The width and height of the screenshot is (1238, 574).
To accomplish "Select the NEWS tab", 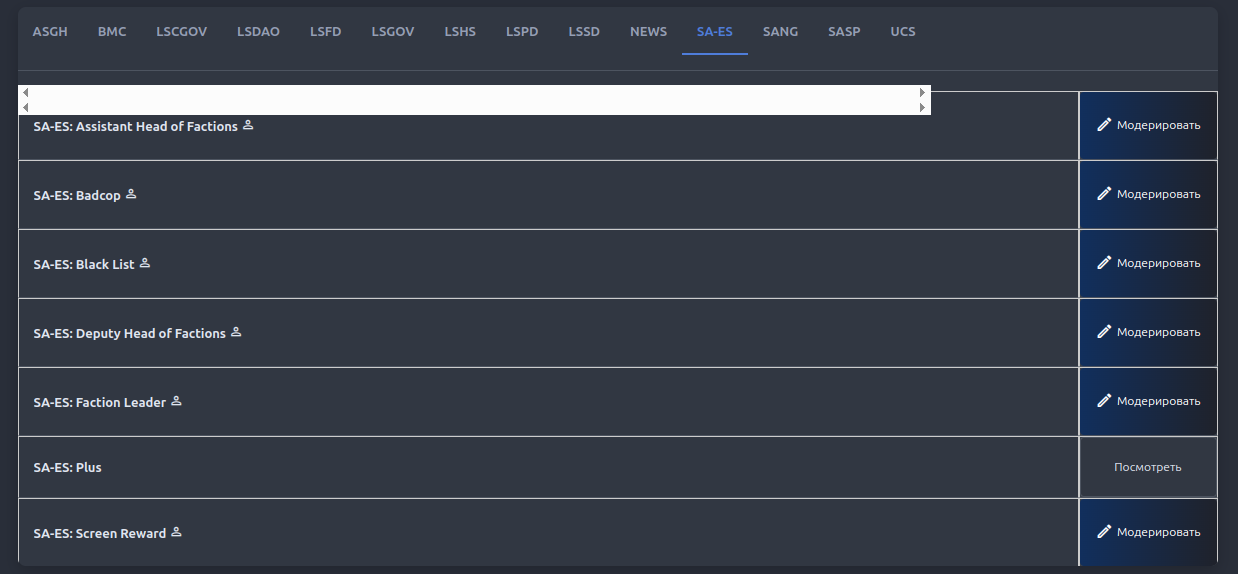I will coord(648,32).
